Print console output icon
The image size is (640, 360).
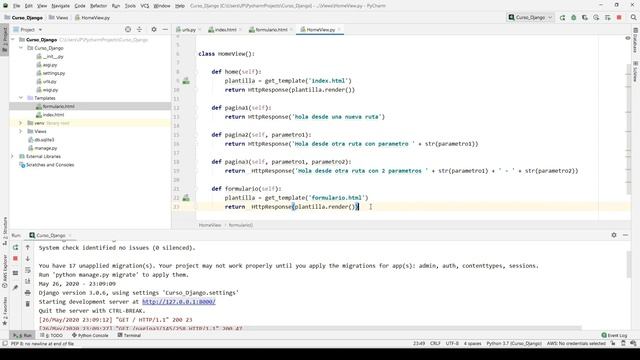coord(27,293)
